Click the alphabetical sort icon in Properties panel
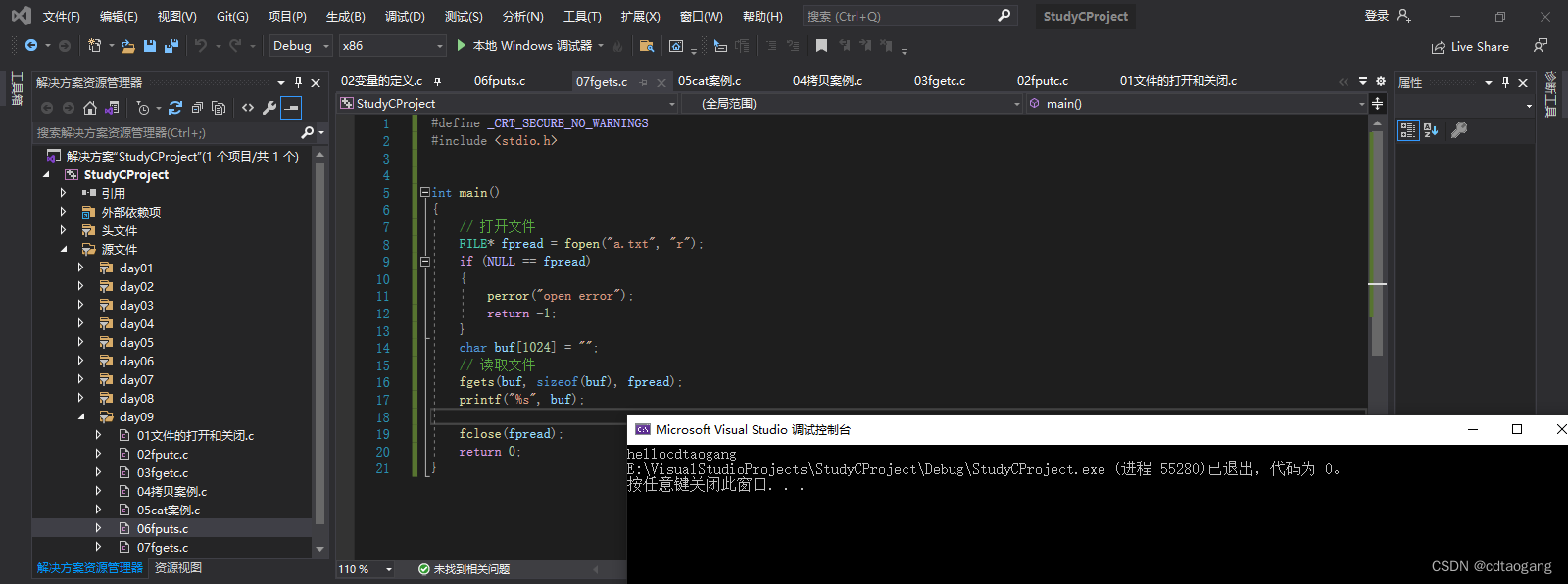 pyautogui.click(x=1431, y=130)
